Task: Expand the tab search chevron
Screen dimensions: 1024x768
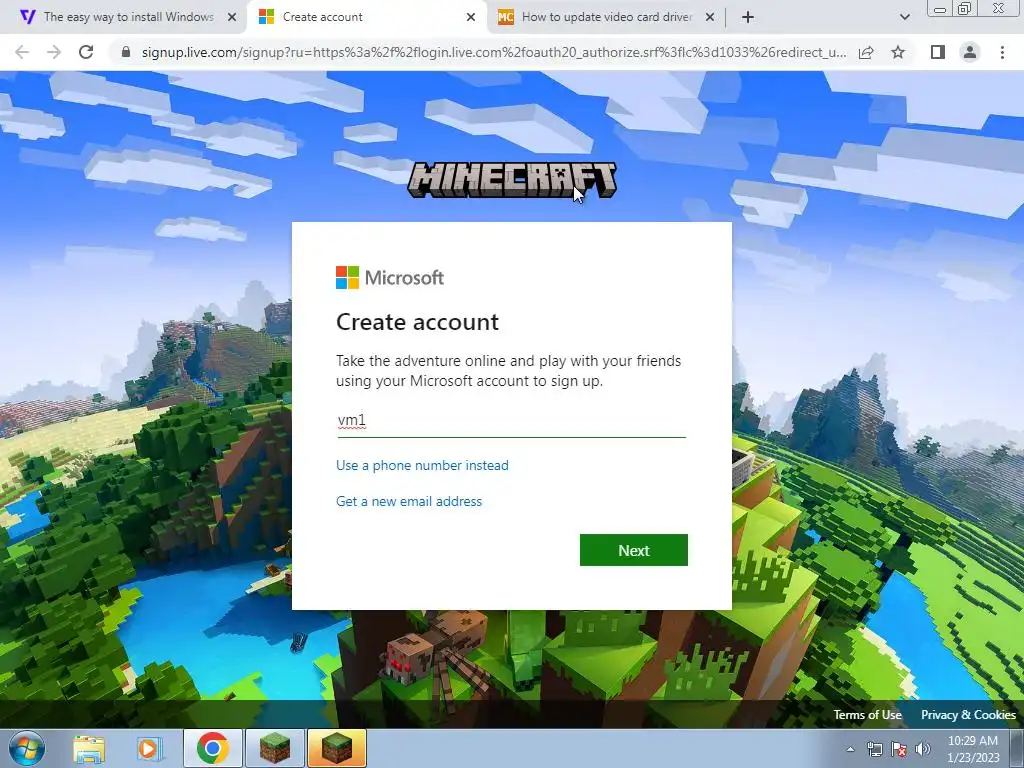Action: 904,17
